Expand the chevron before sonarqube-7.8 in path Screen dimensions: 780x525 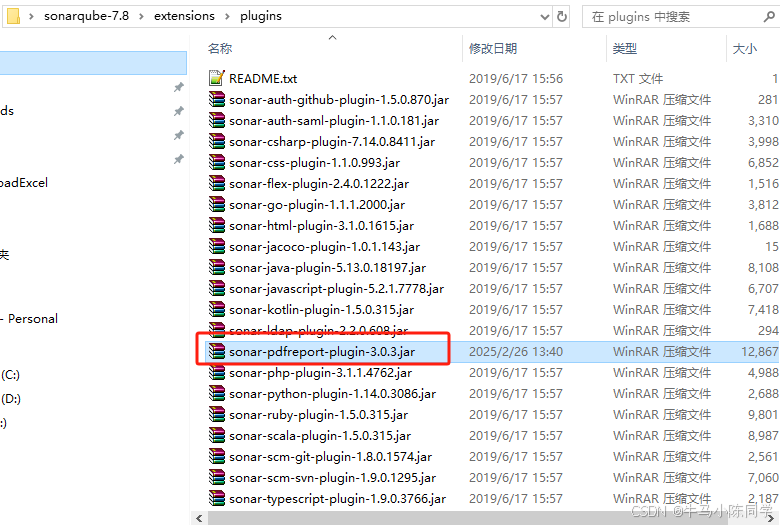tap(31, 16)
